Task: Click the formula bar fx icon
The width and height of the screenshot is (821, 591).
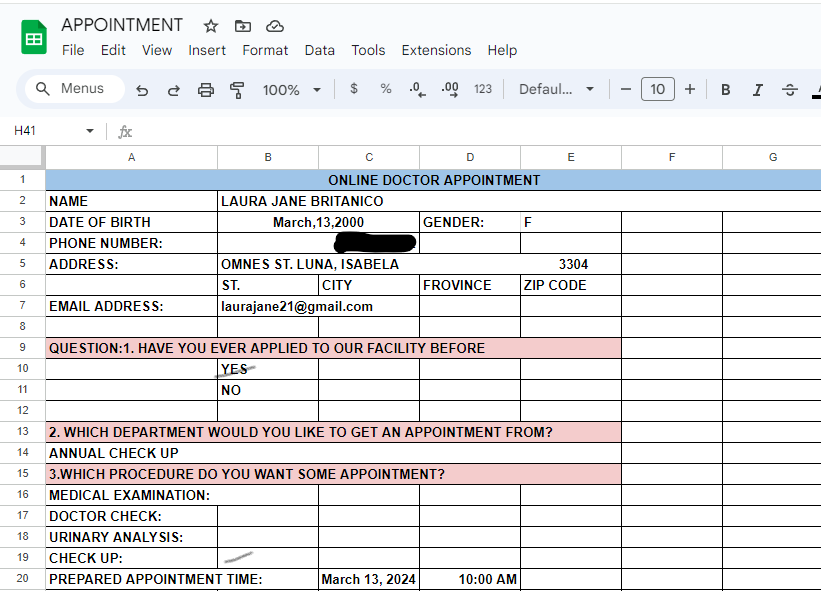Action: 125,131
